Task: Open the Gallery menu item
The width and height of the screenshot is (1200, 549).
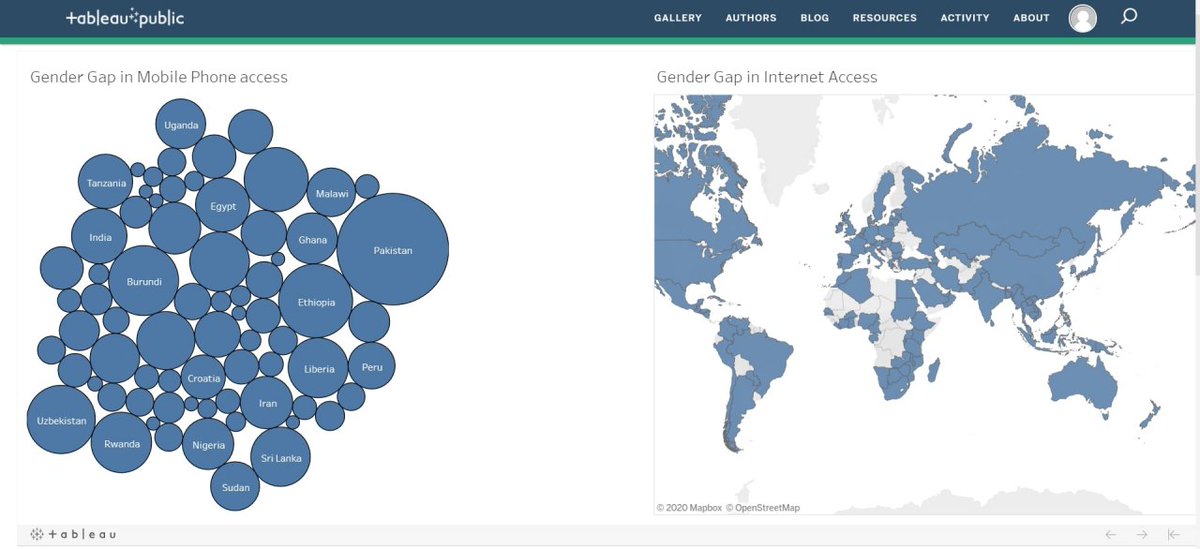Action: [x=678, y=18]
